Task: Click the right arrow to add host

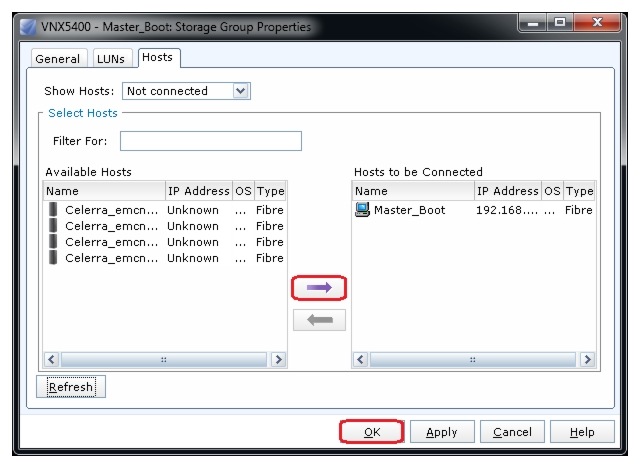Action: pyautogui.click(x=319, y=288)
